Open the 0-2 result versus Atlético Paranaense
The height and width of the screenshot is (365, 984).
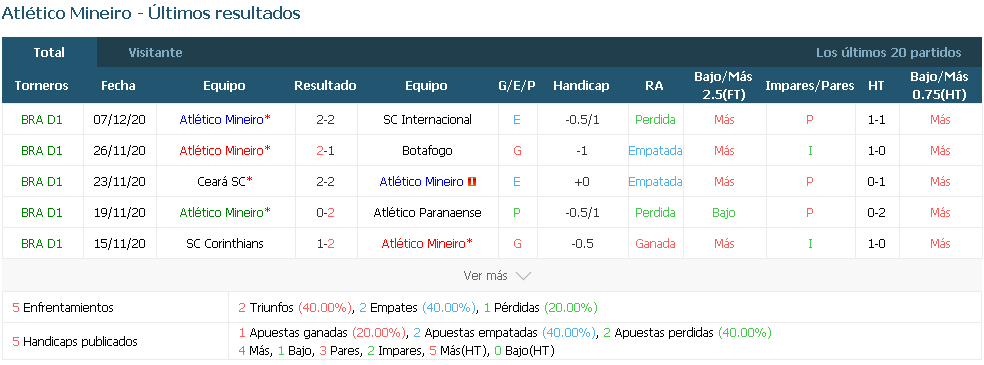[325, 213]
